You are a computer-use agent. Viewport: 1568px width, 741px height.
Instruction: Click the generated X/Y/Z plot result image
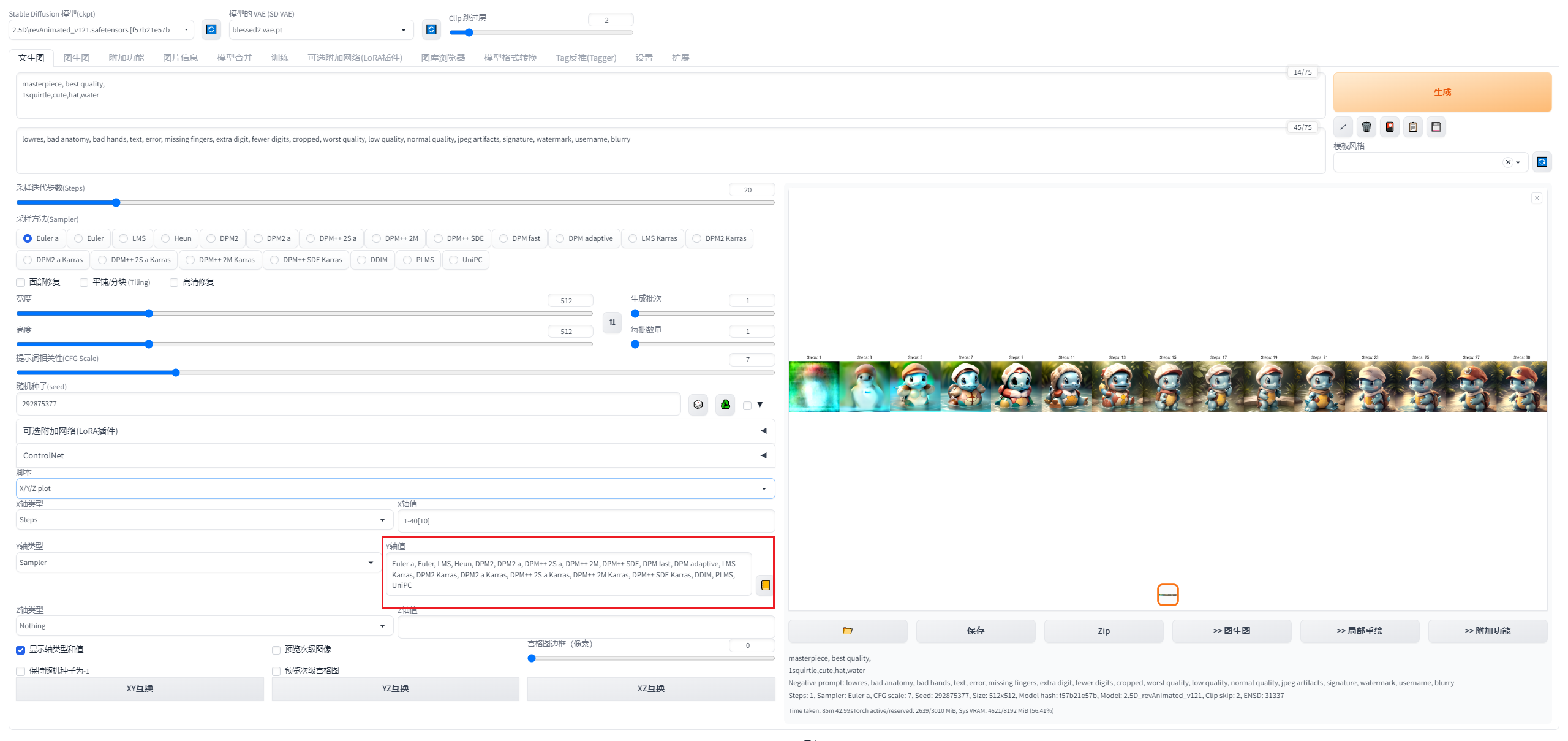(1167, 383)
